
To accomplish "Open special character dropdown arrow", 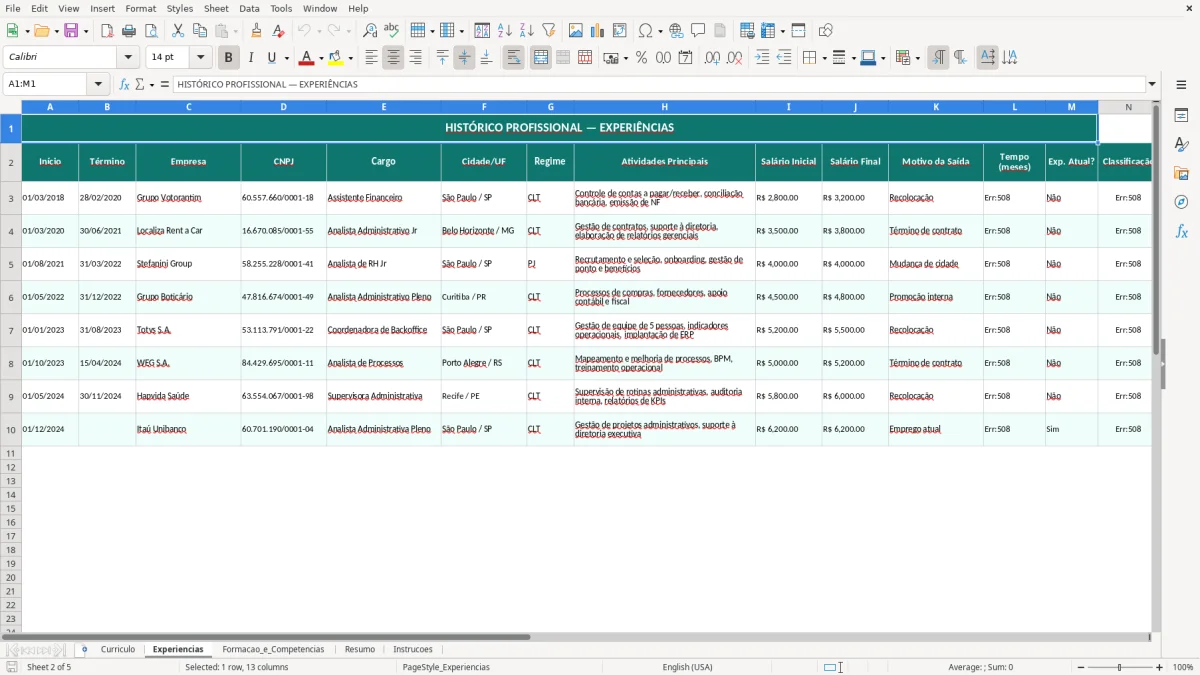I will (x=660, y=31).
